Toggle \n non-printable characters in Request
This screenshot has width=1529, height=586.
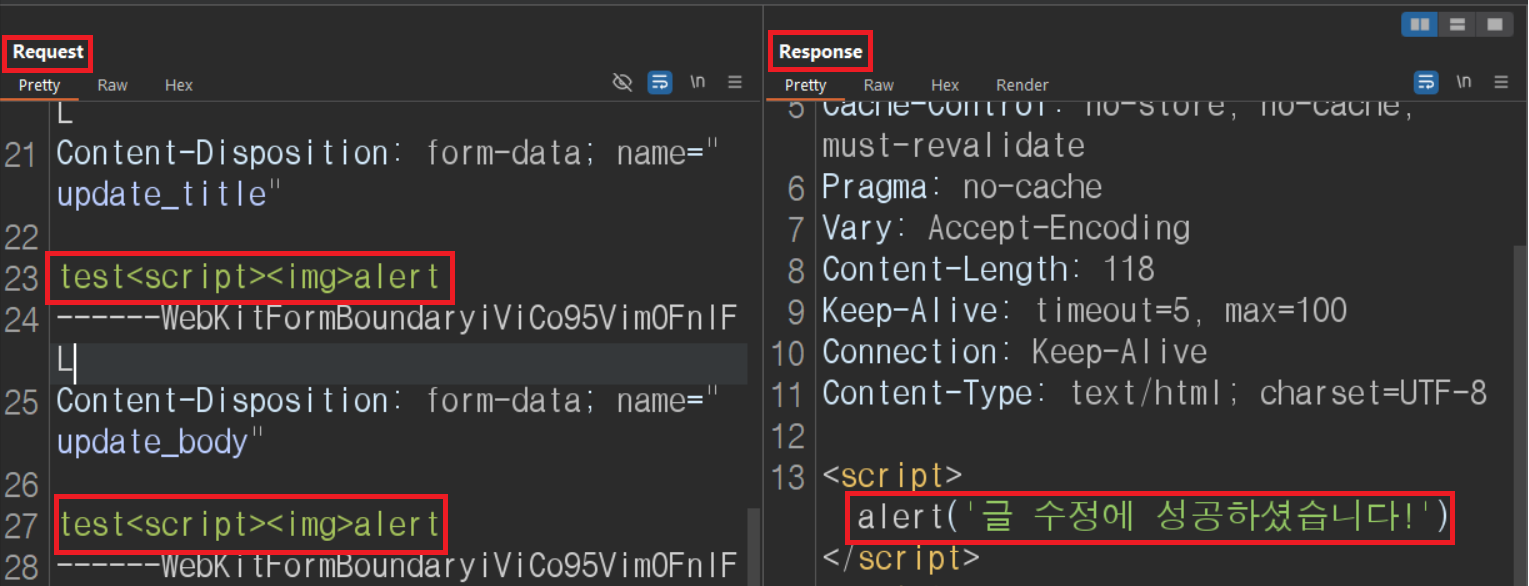coord(698,82)
